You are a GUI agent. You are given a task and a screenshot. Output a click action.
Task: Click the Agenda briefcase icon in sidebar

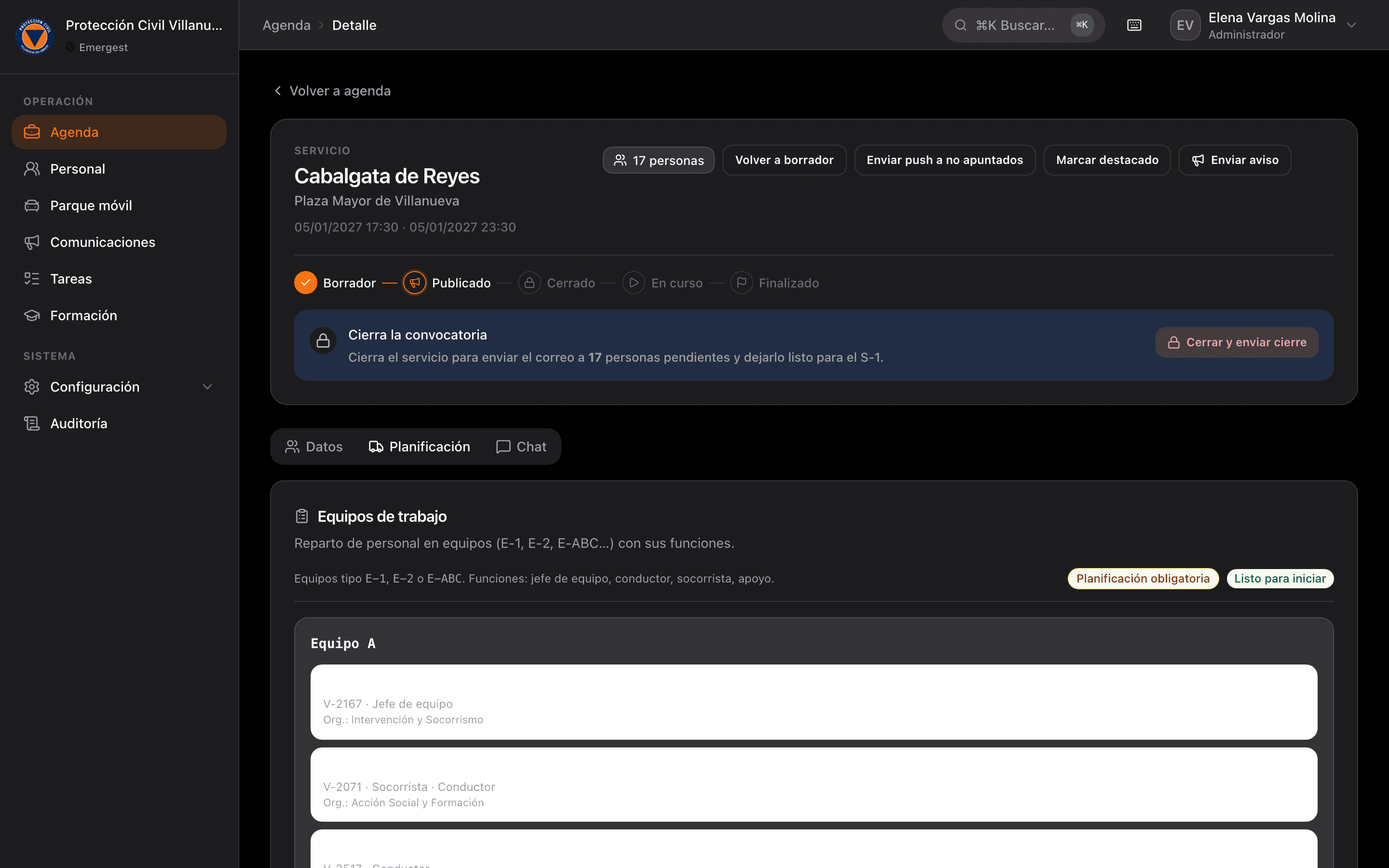click(x=31, y=132)
